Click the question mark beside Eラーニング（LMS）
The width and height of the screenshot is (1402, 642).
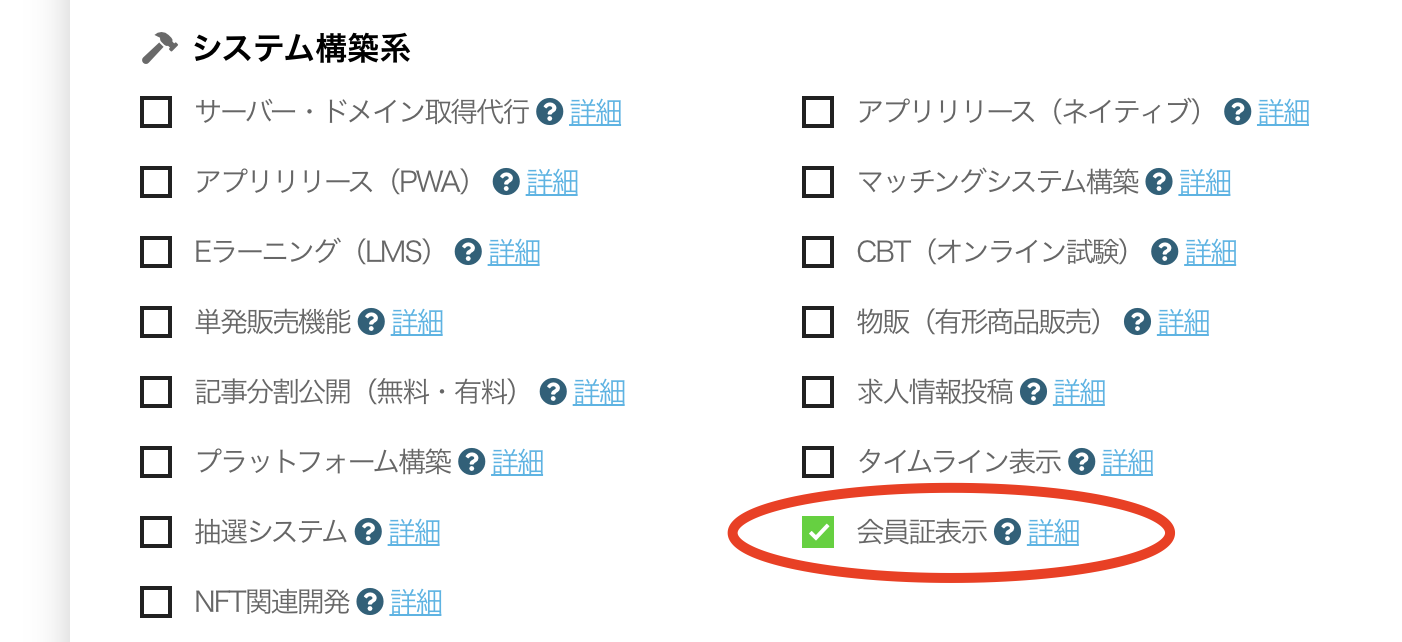tap(466, 252)
